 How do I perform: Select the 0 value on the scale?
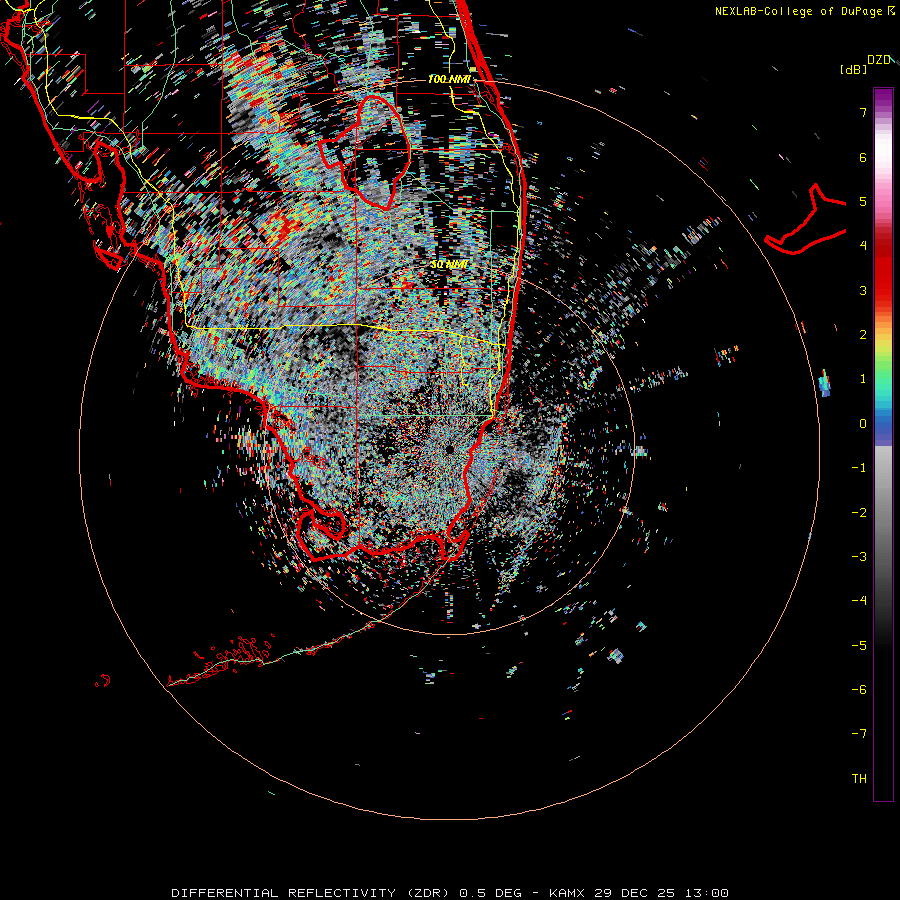863,424
